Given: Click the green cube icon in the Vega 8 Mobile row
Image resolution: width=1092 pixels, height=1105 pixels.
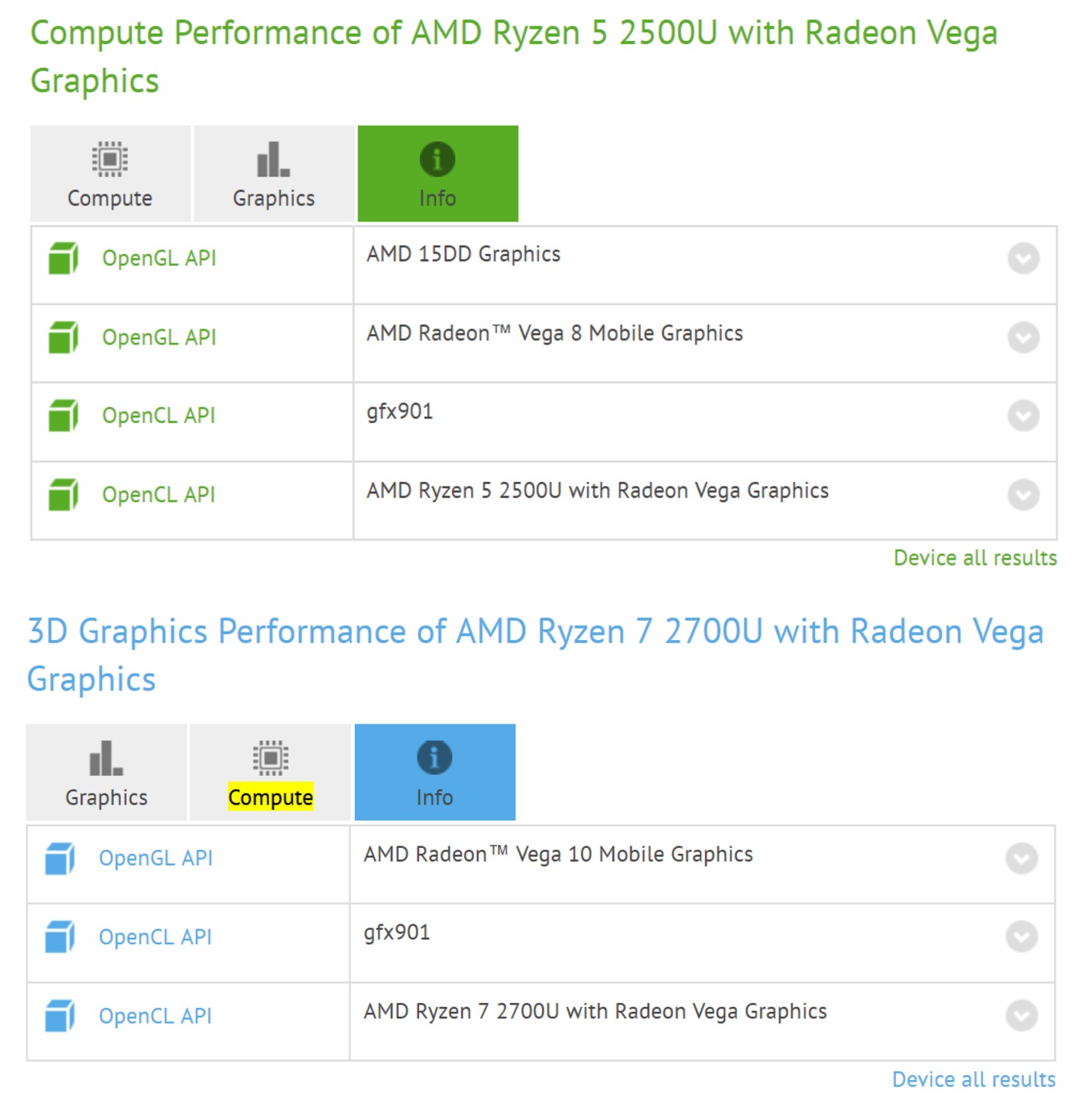Looking at the screenshot, I should [63, 337].
